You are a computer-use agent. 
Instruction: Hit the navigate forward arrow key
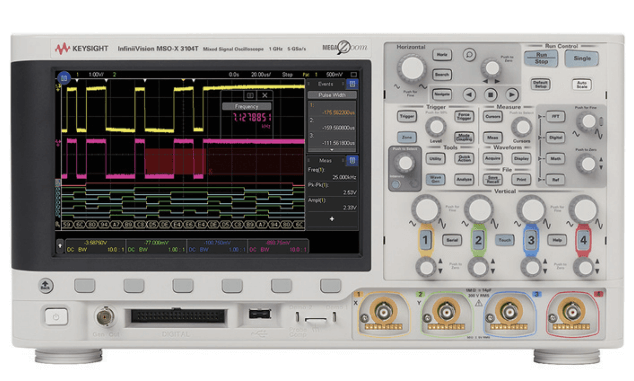click(512, 95)
